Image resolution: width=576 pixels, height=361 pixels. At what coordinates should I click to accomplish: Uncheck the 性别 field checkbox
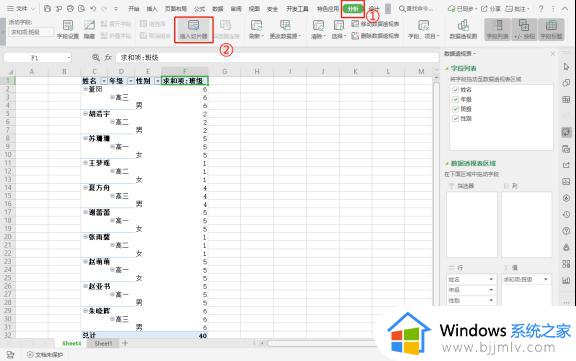456,118
